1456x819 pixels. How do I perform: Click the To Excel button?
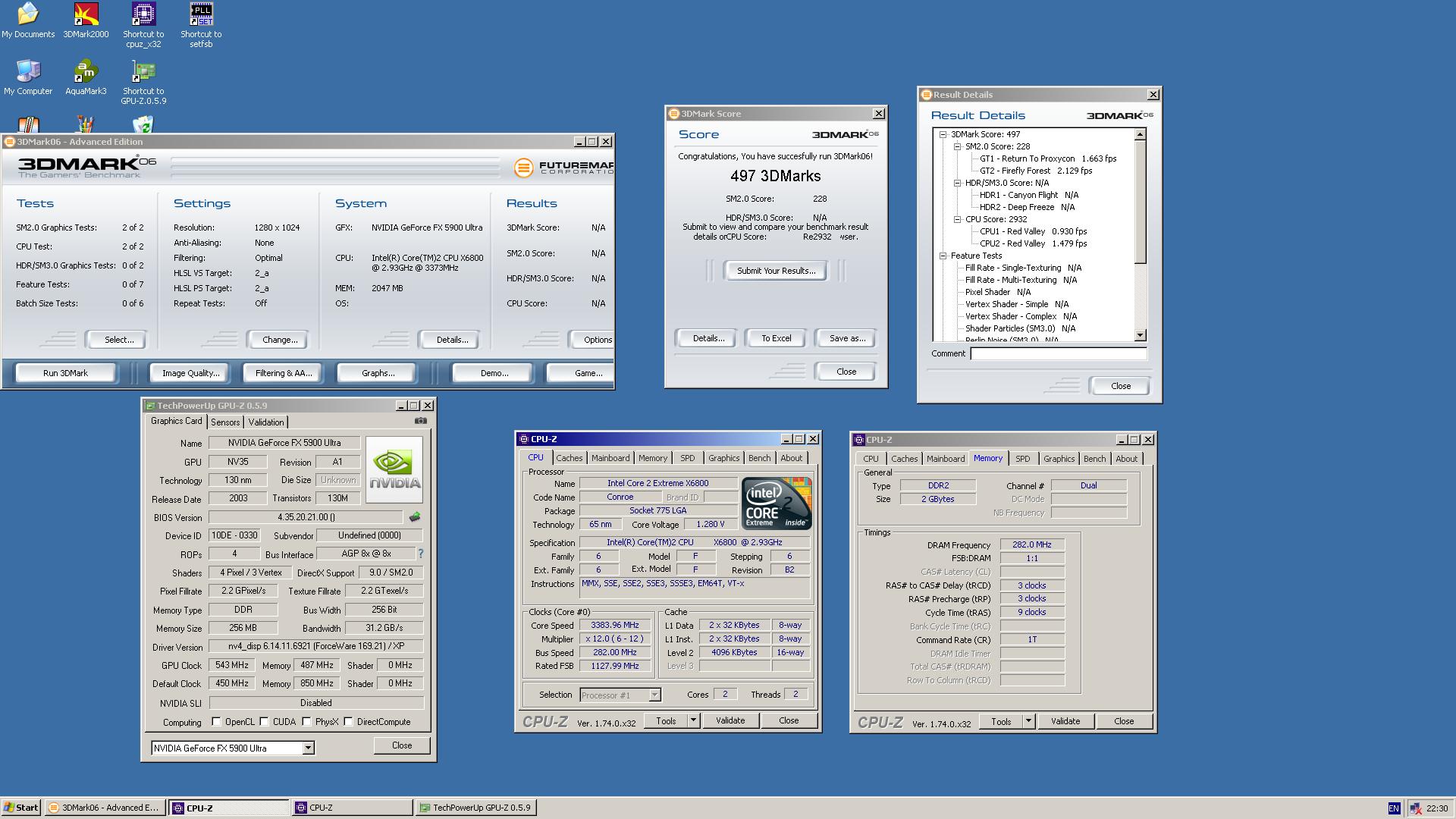tap(776, 338)
